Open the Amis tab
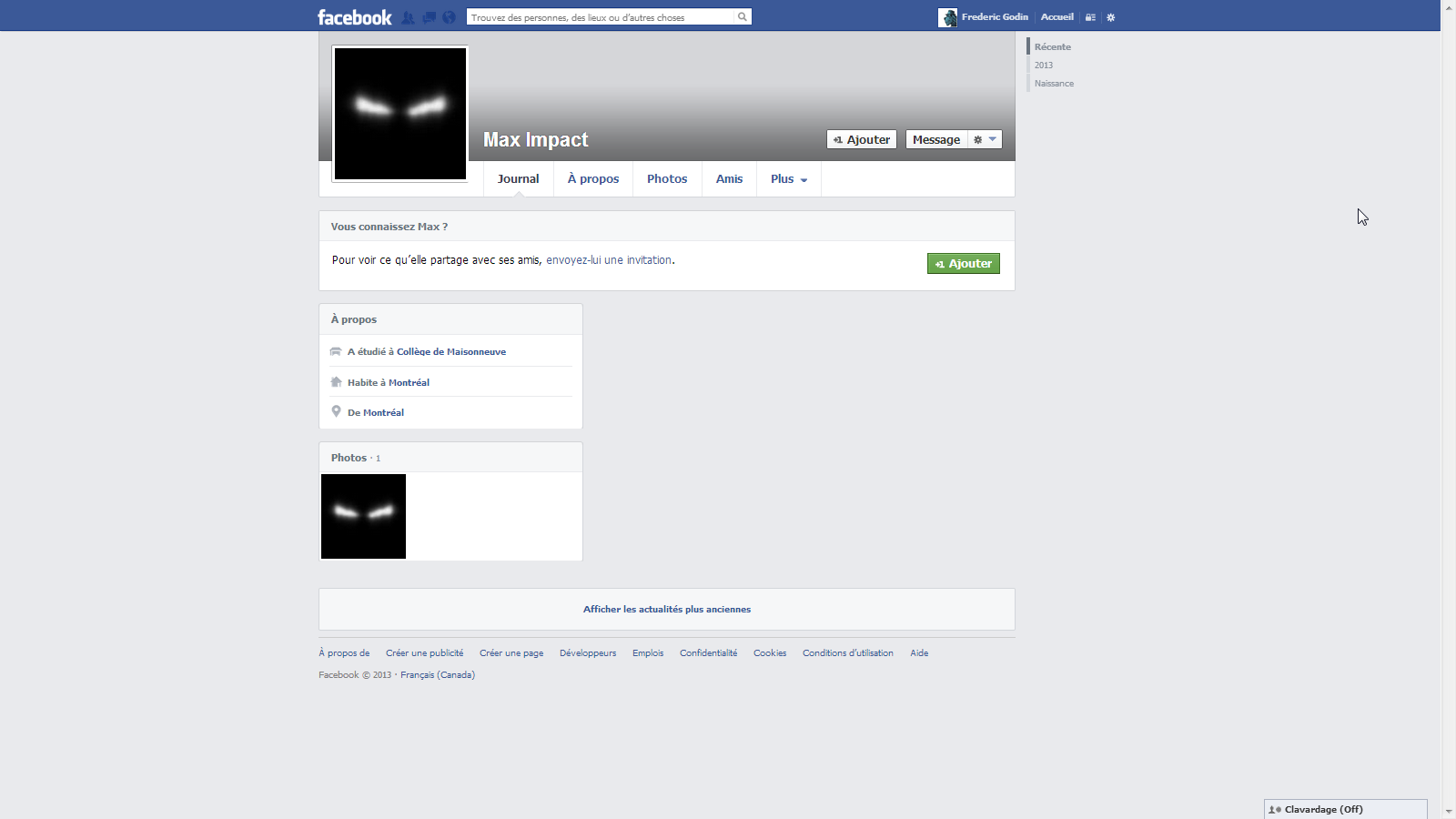Image resolution: width=1456 pixels, height=819 pixels. (729, 178)
